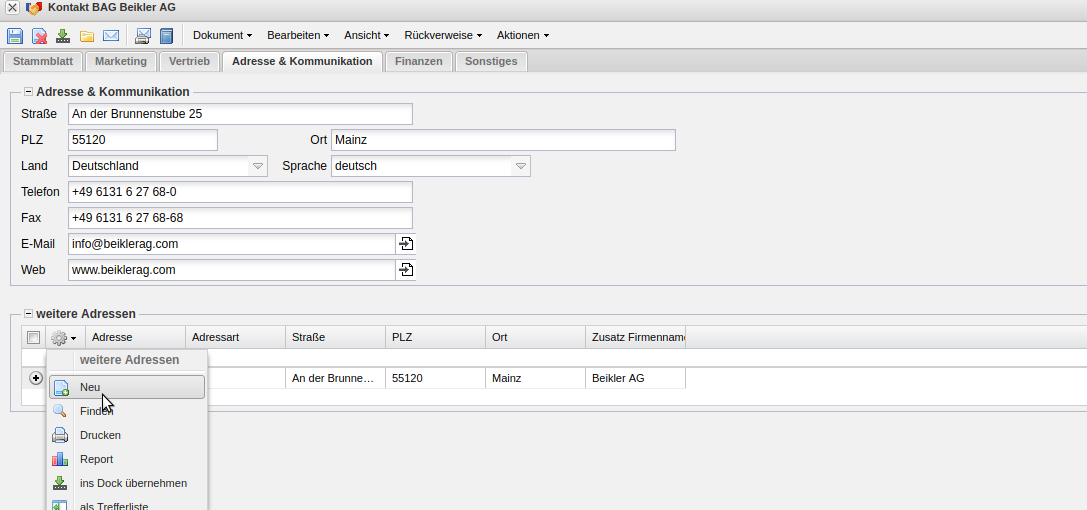Image resolution: width=1087 pixels, height=510 pixels.
Task: Click the delete document icon with red X
Action: tap(39, 36)
